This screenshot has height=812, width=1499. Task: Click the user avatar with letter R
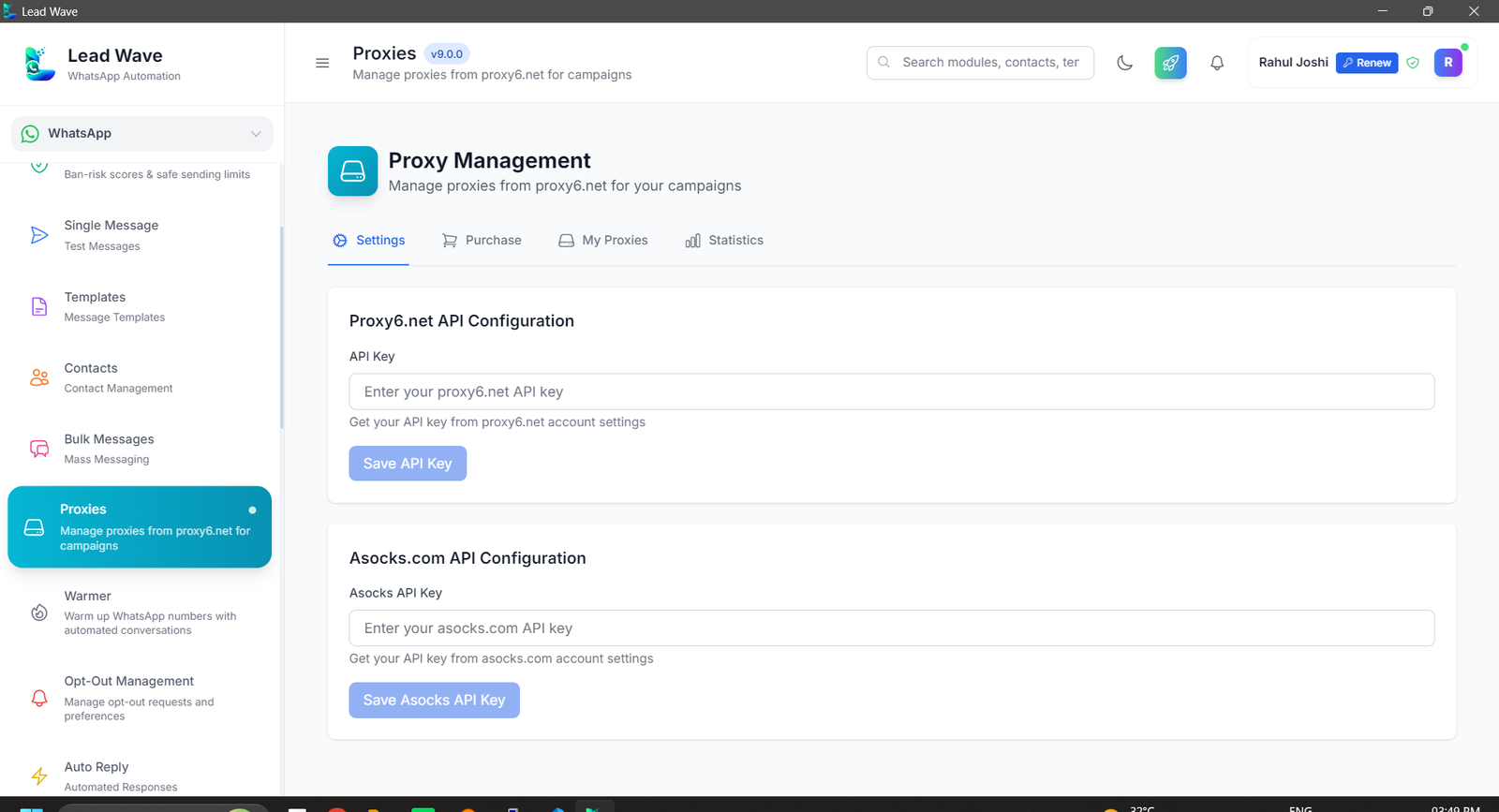coord(1448,63)
